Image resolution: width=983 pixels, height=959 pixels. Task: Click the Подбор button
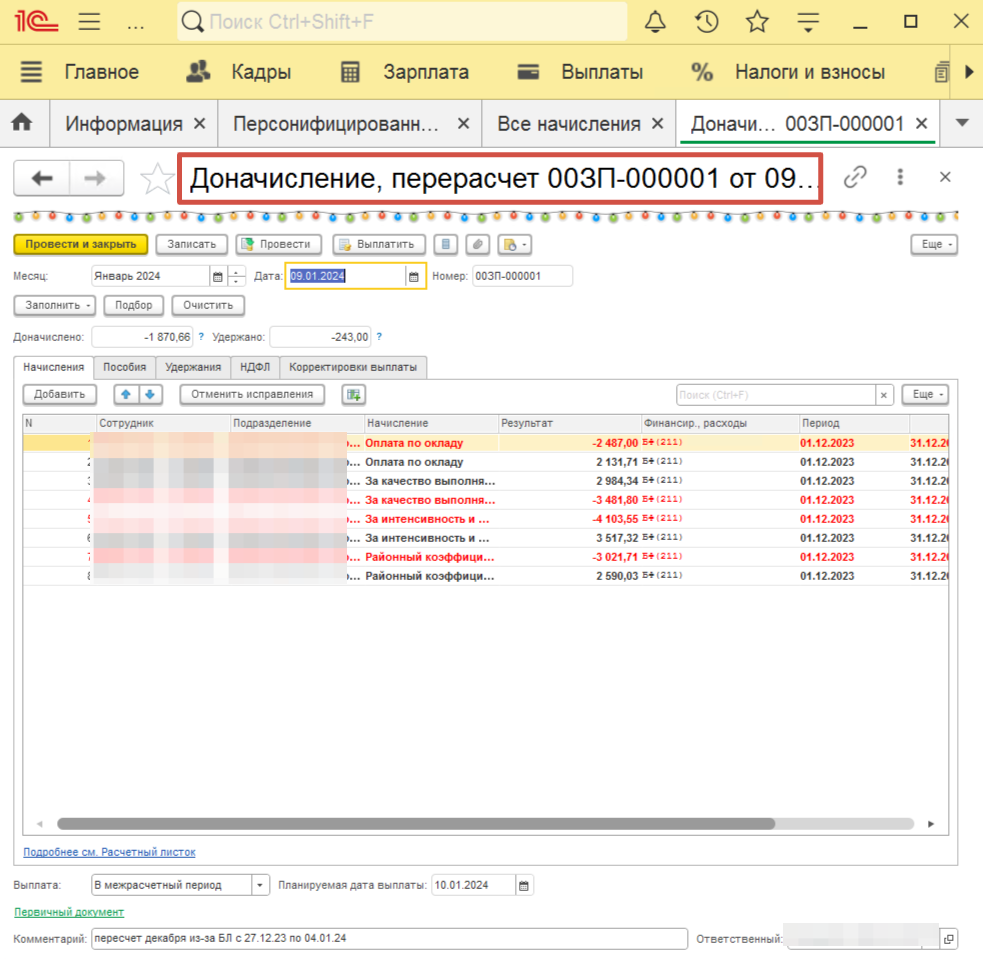tap(134, 305)
